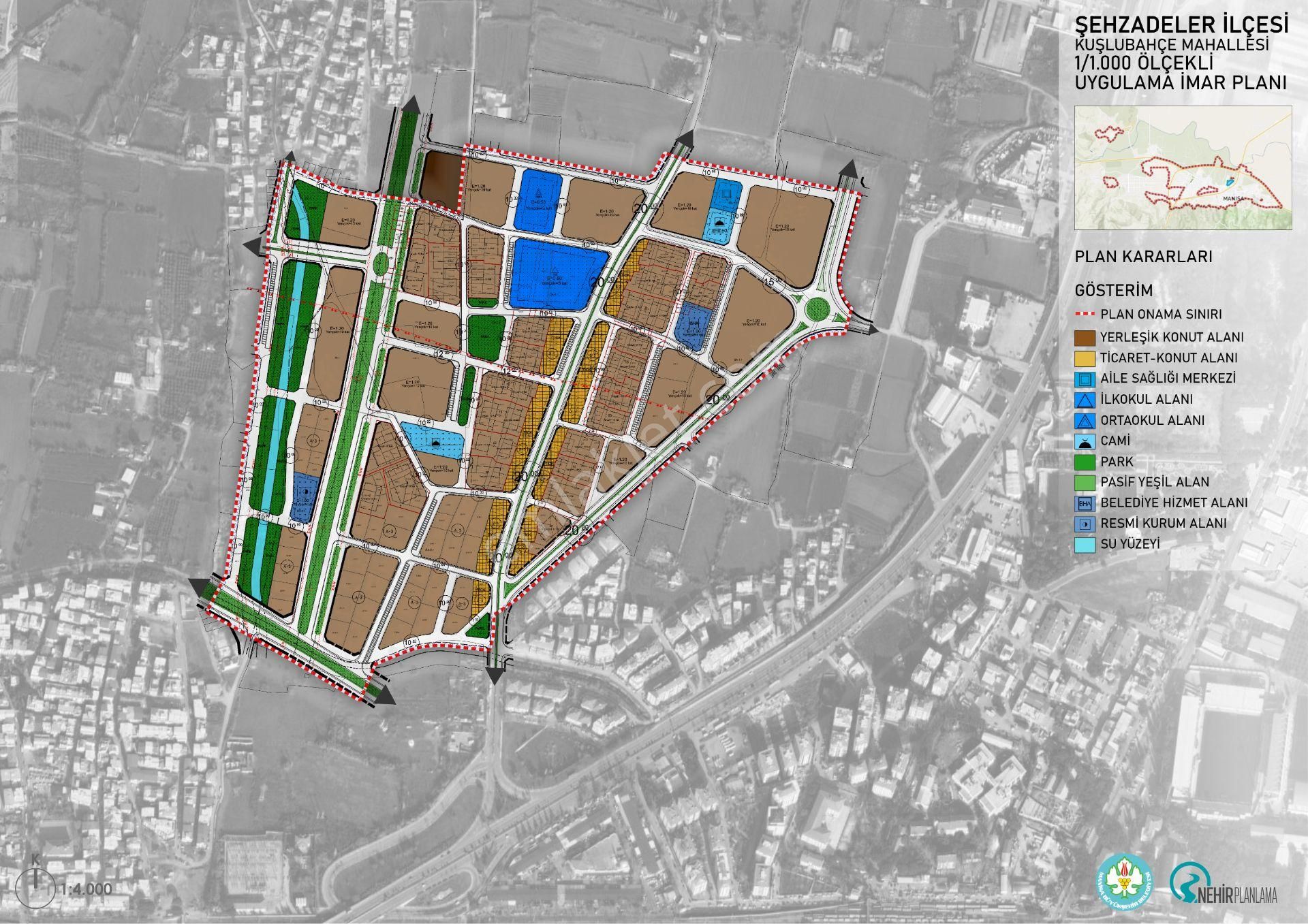Click the 'GÖSTERİM' legend heading
This screenshot has height=924, width=1308.
point(1114,291)
